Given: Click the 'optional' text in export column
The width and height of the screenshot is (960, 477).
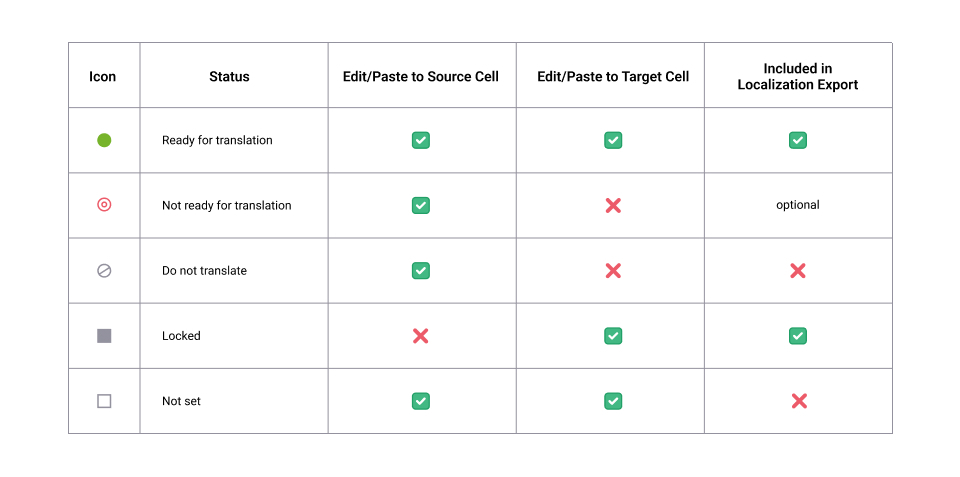Looking at the screenshot, I should pyautogui.click(x=798, y=205).
